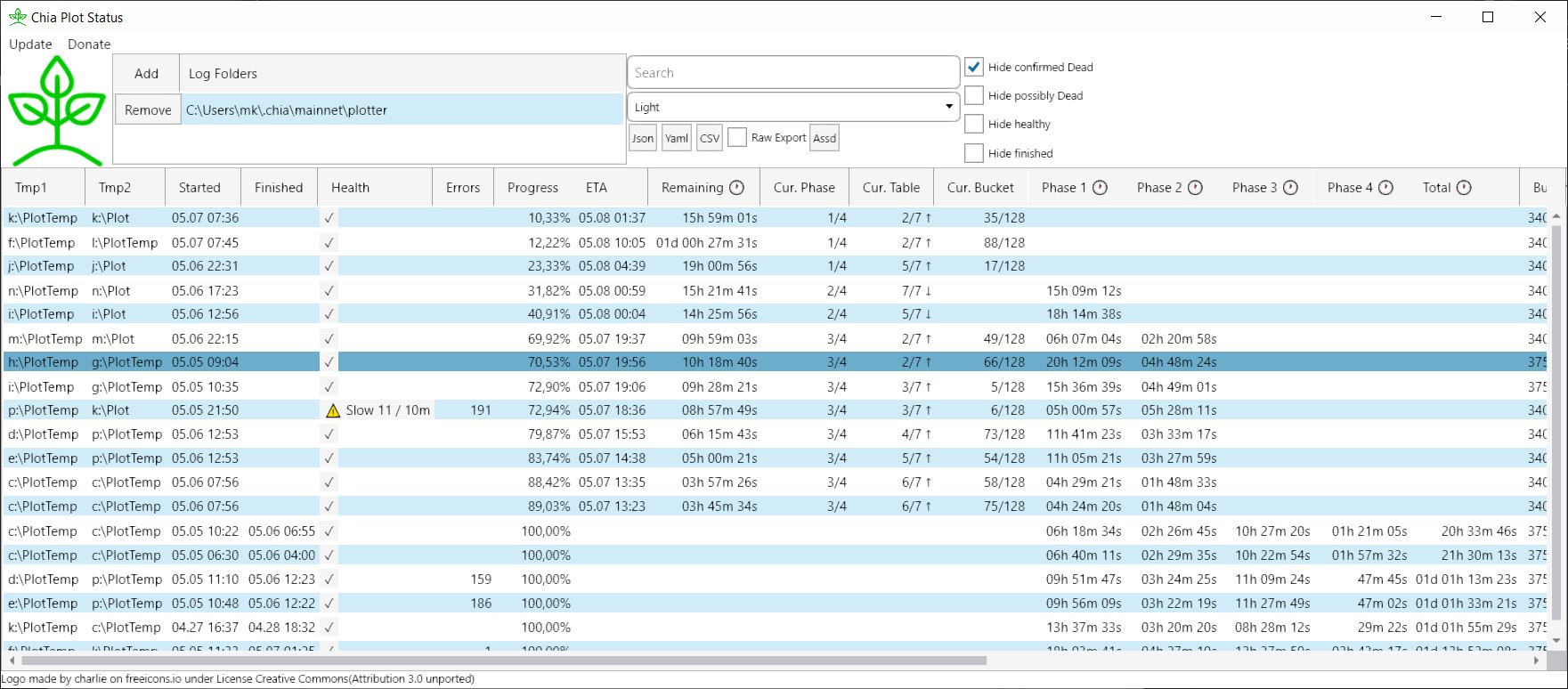Click the clock icon beside Remaining header
Viewport: 1568px width, 689px height.
736,188
